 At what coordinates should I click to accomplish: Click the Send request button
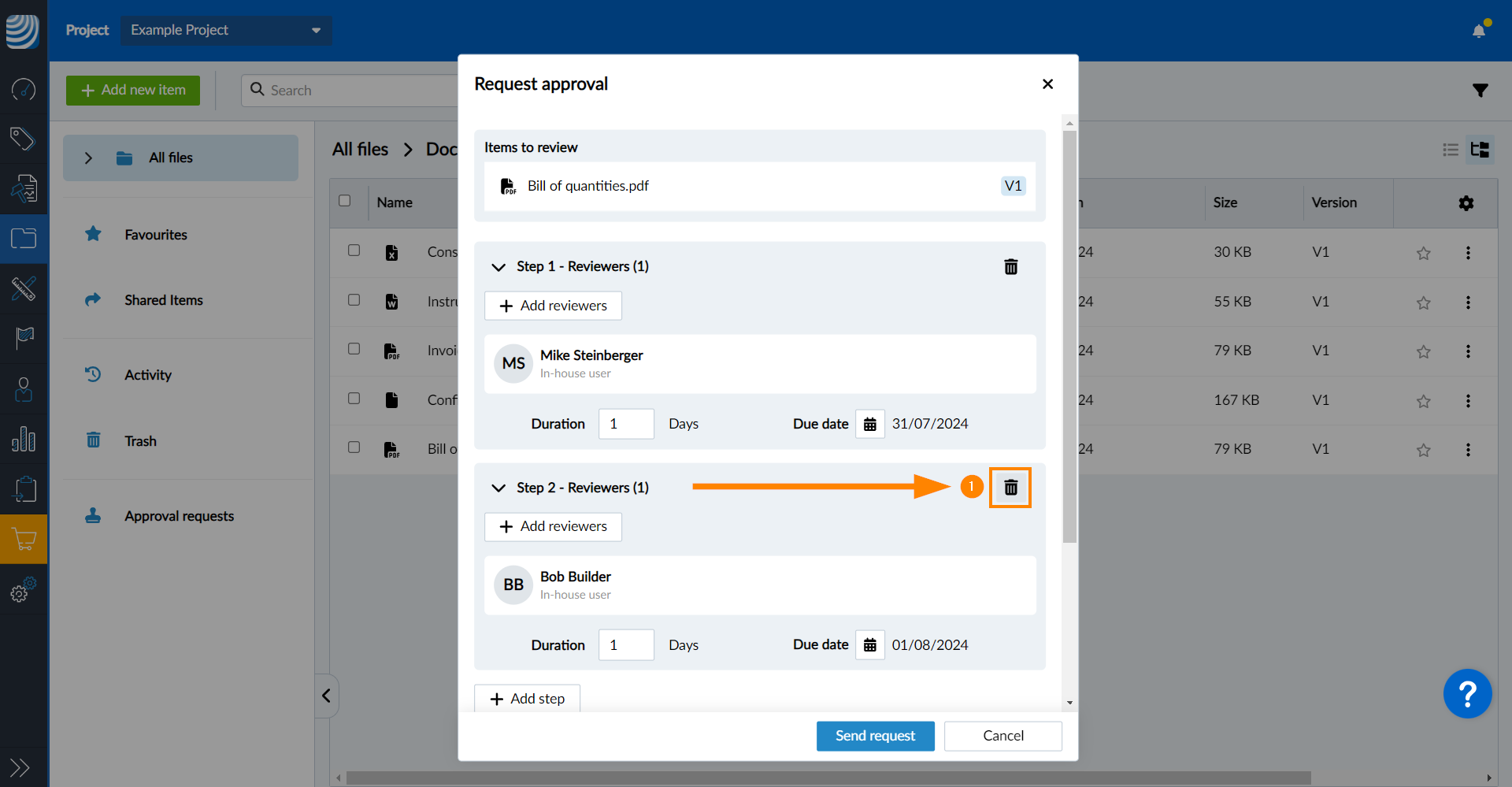875,736
